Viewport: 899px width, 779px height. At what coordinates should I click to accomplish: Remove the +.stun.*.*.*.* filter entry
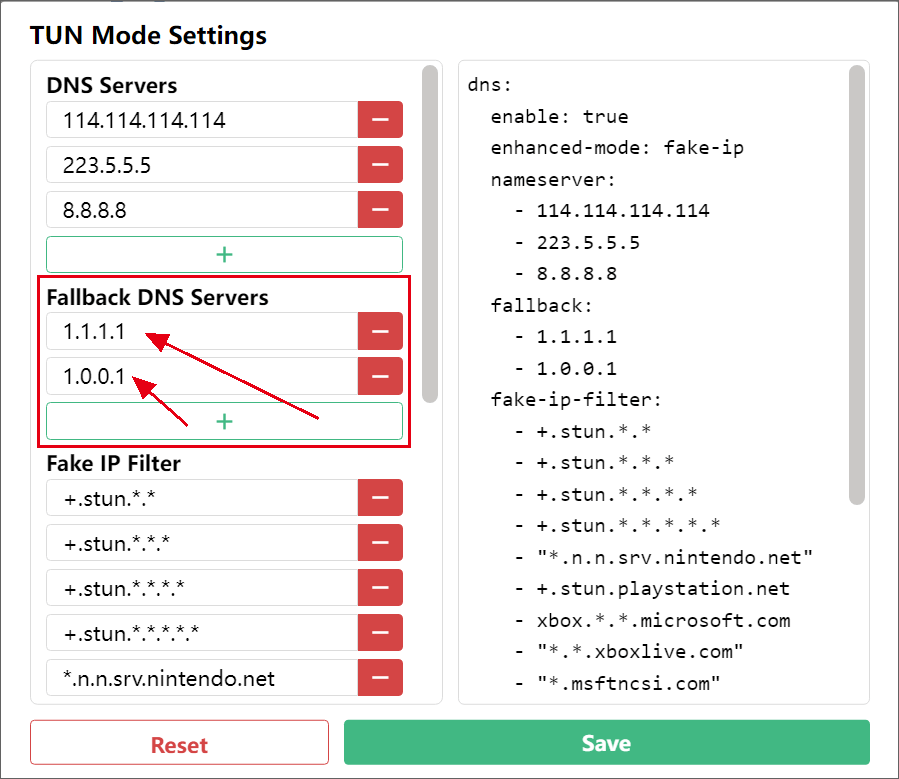click(380, 587)
